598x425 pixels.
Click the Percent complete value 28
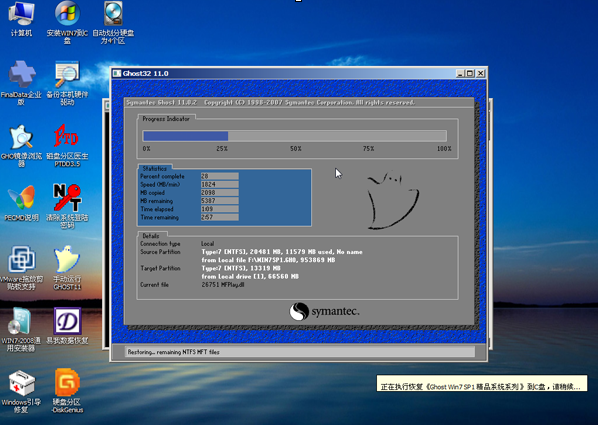pos(220,176)
